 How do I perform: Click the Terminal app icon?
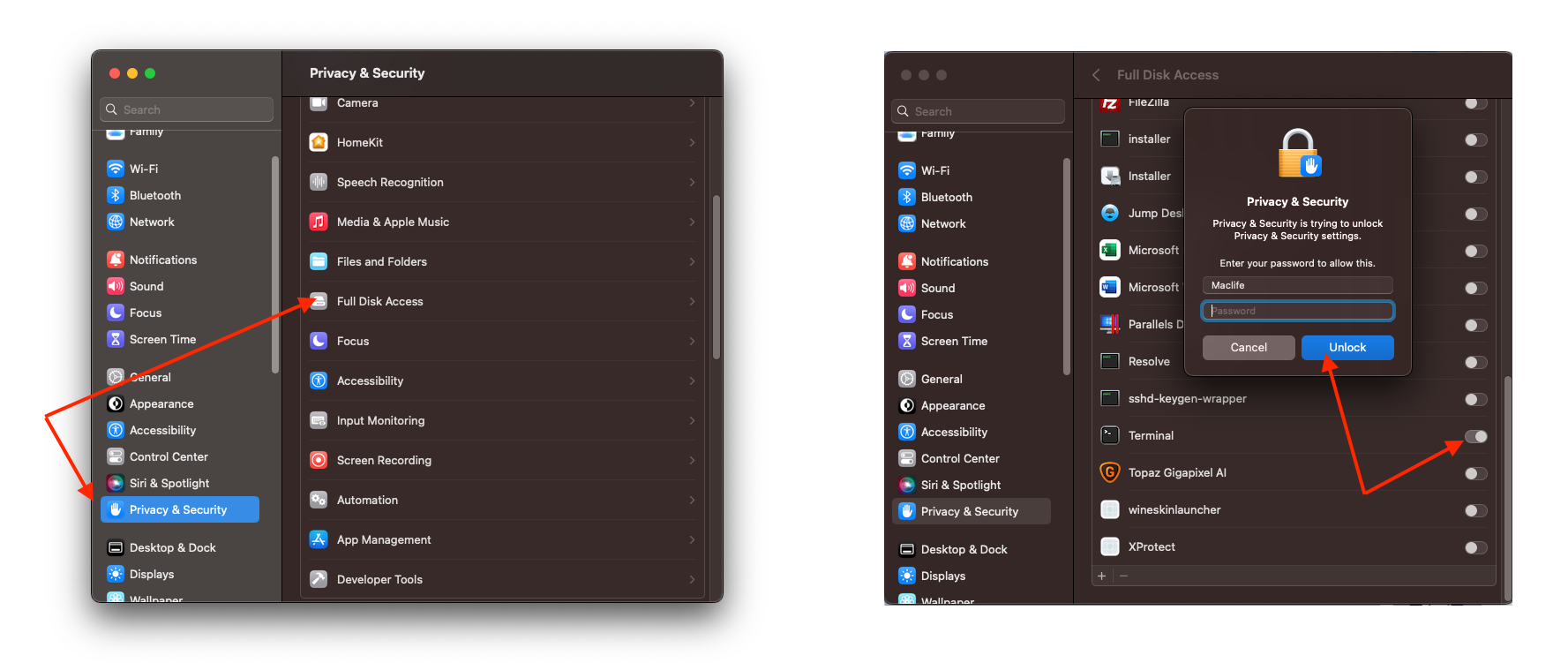(x=1110, y=435)
